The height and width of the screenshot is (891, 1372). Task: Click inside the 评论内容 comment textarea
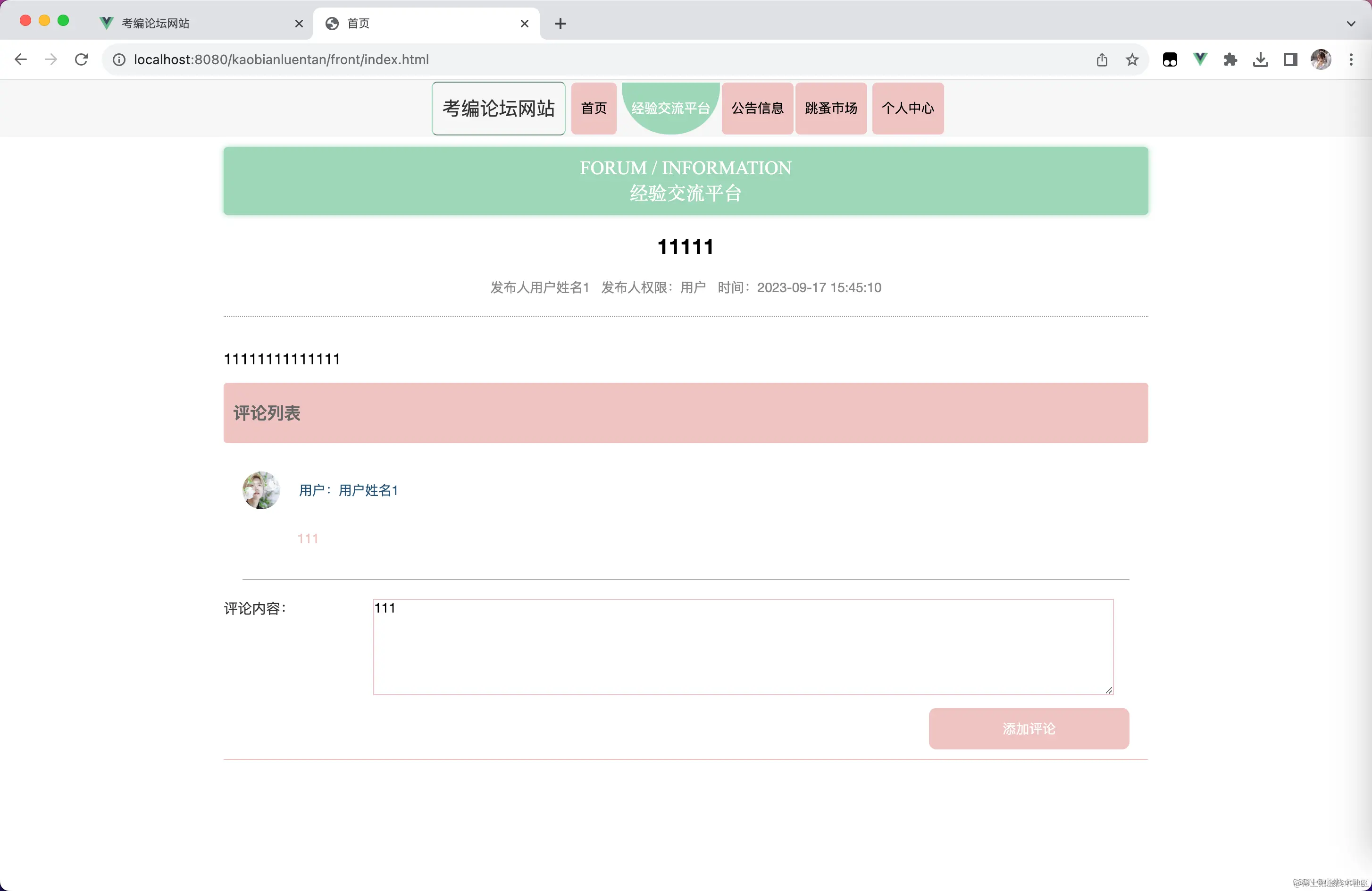pyautogui.click(x=743, y=646)
